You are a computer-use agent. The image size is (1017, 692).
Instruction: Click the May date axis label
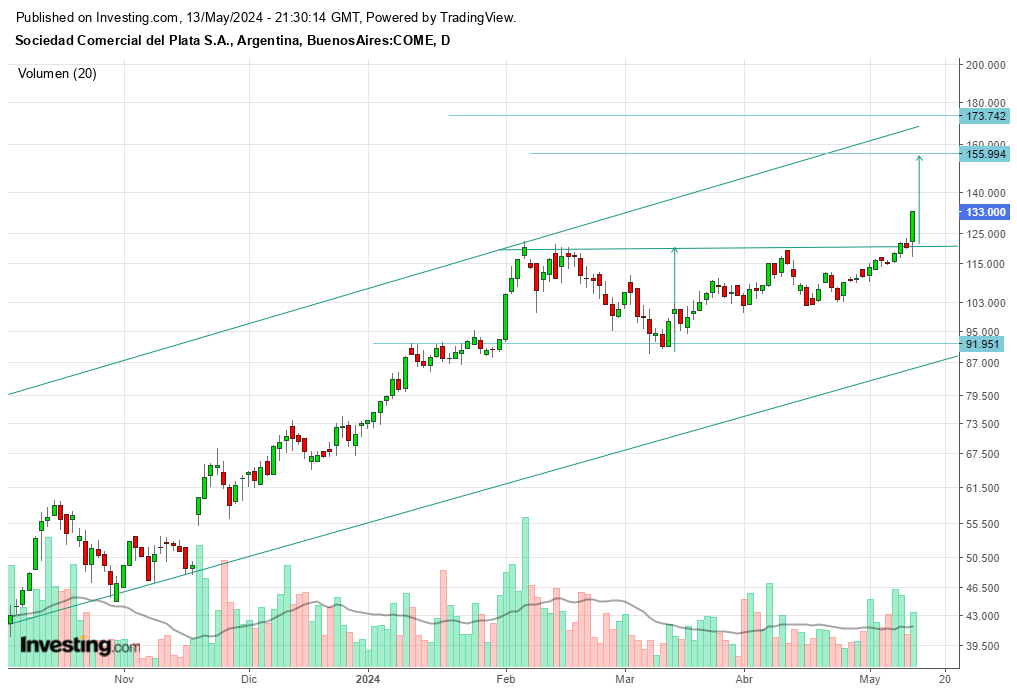(870, 679)
